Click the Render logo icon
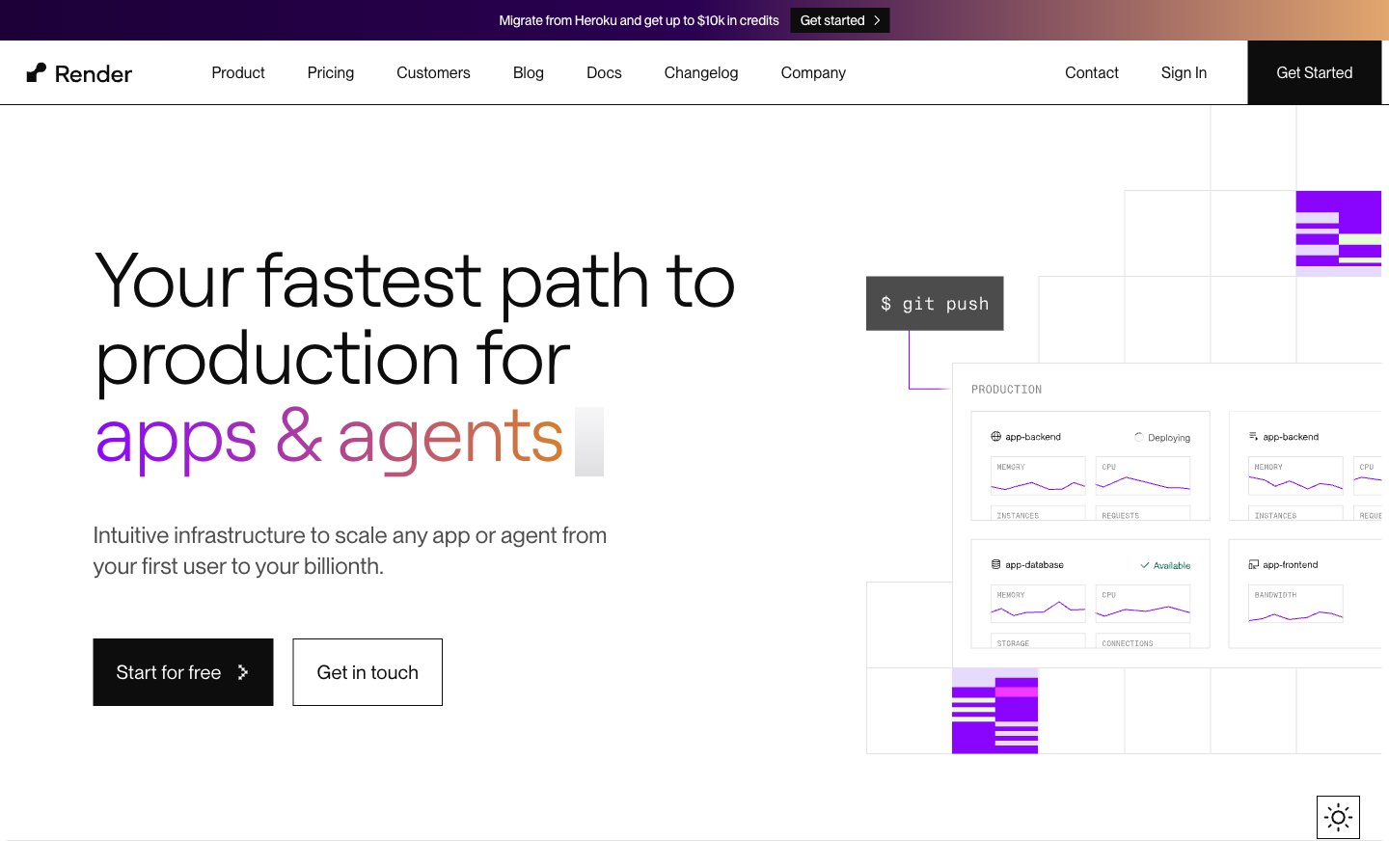Image resolution: width=1389 pixels, height=868 pixels. (x=37, y=72)
